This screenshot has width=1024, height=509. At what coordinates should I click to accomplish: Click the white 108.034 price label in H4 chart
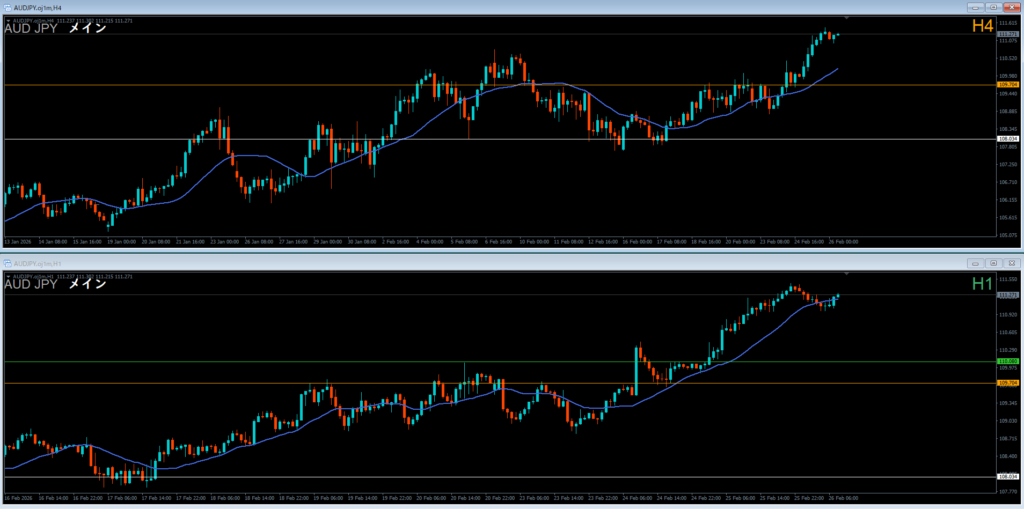click(x=1007, y=139)
